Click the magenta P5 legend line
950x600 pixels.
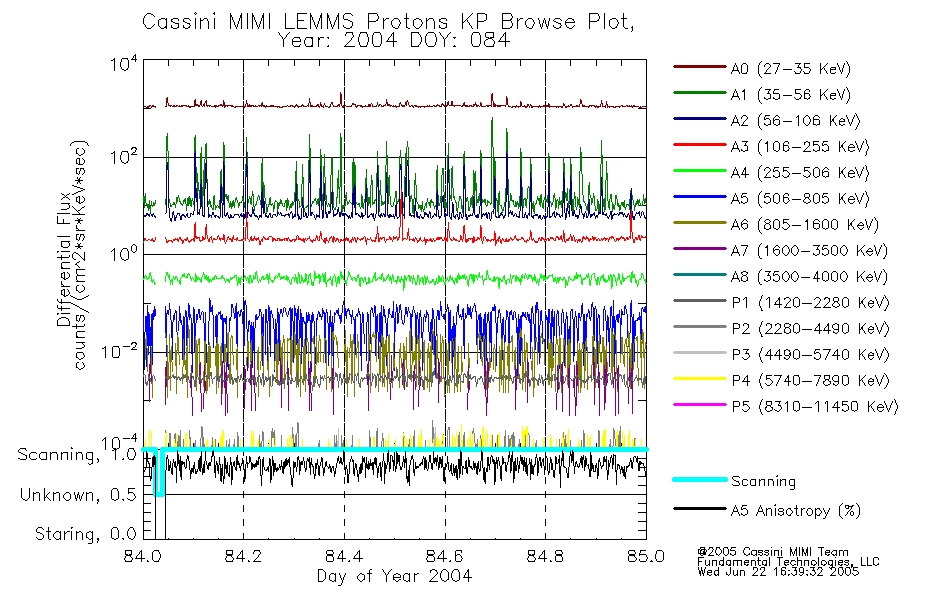point(700,404)
